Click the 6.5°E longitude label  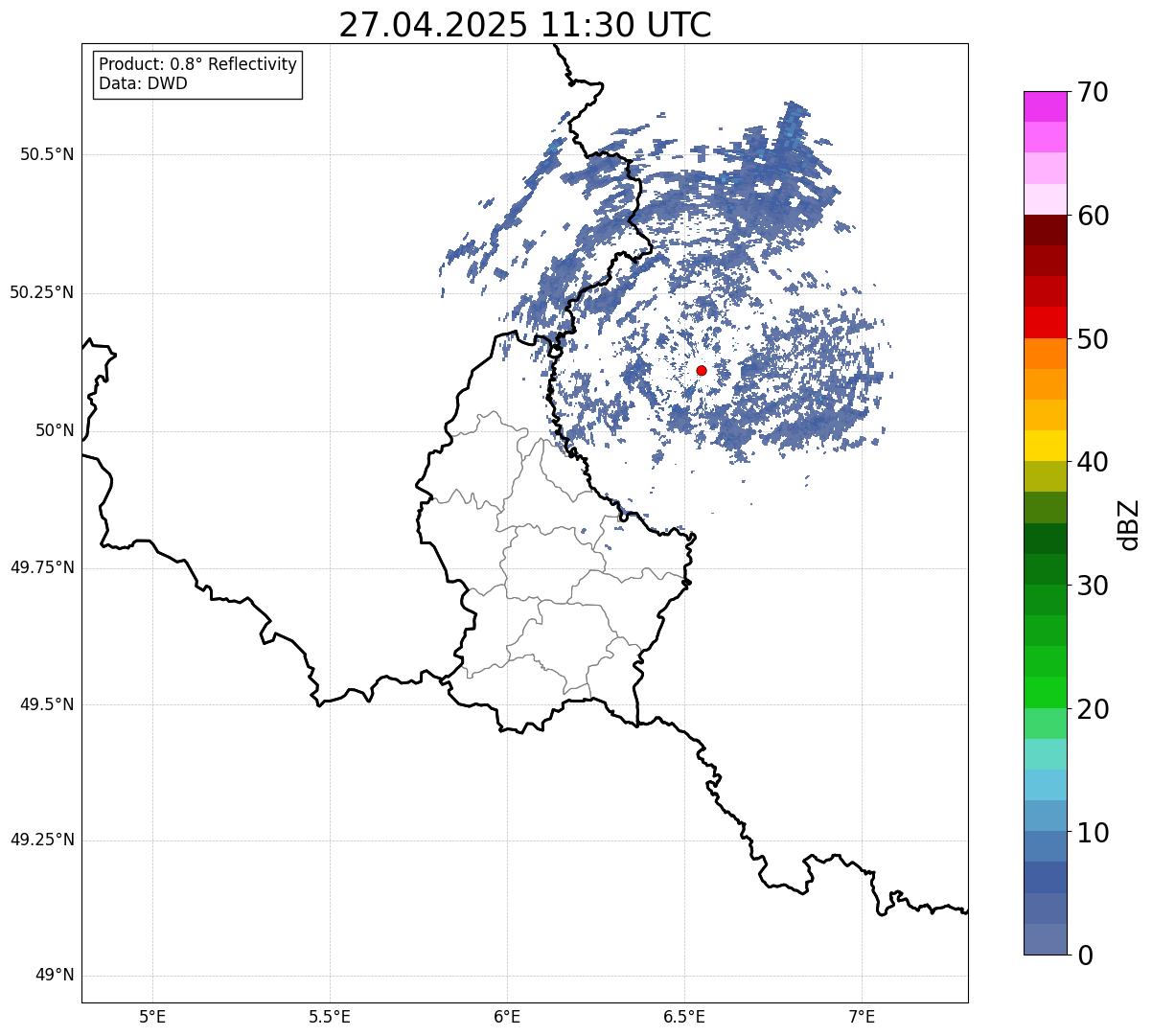684,1016
